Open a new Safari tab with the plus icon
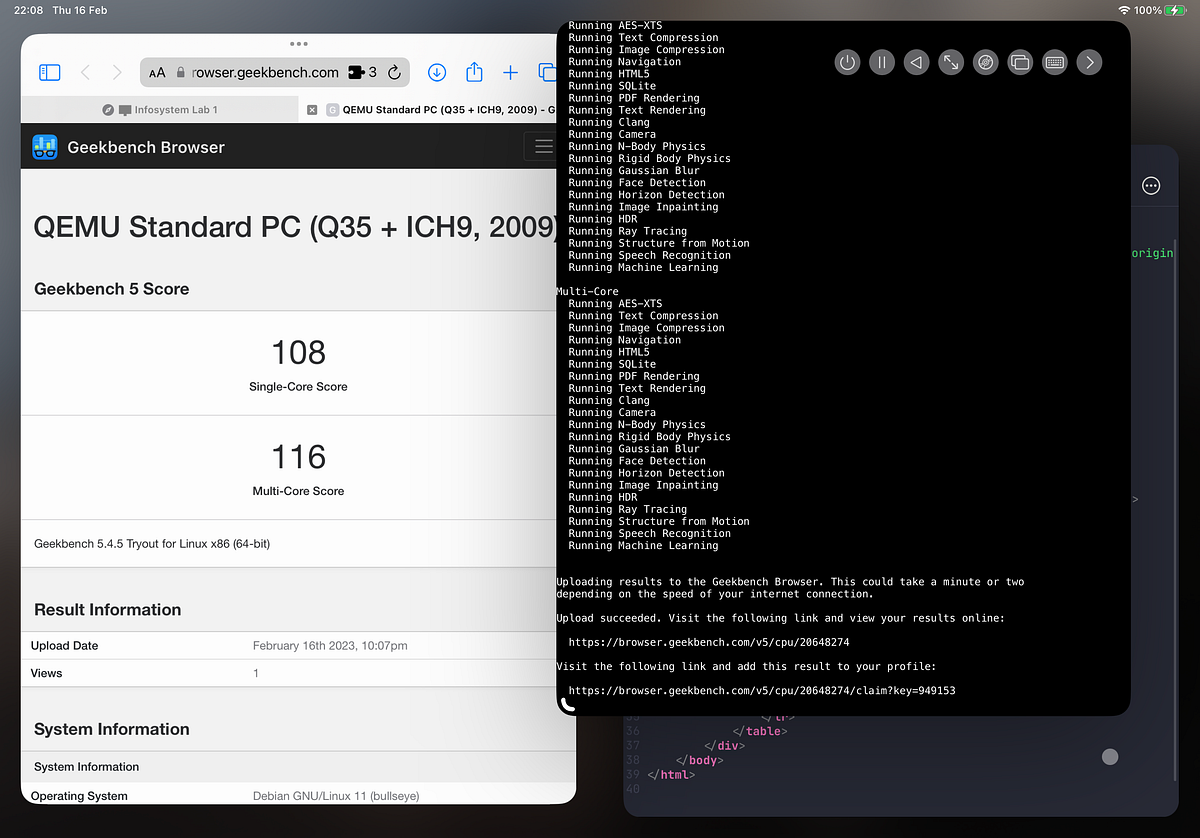Screen dimensions: 1200x838 click(x=510, y=72)
